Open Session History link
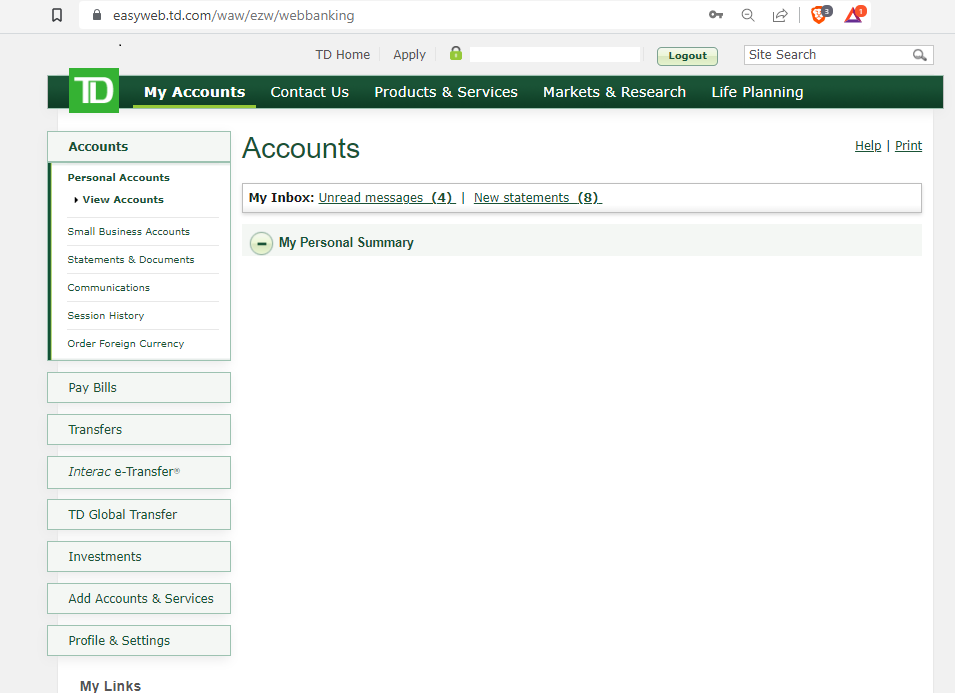Image resolution: width=955 pixels, height=693 pixels. point(106,315)
